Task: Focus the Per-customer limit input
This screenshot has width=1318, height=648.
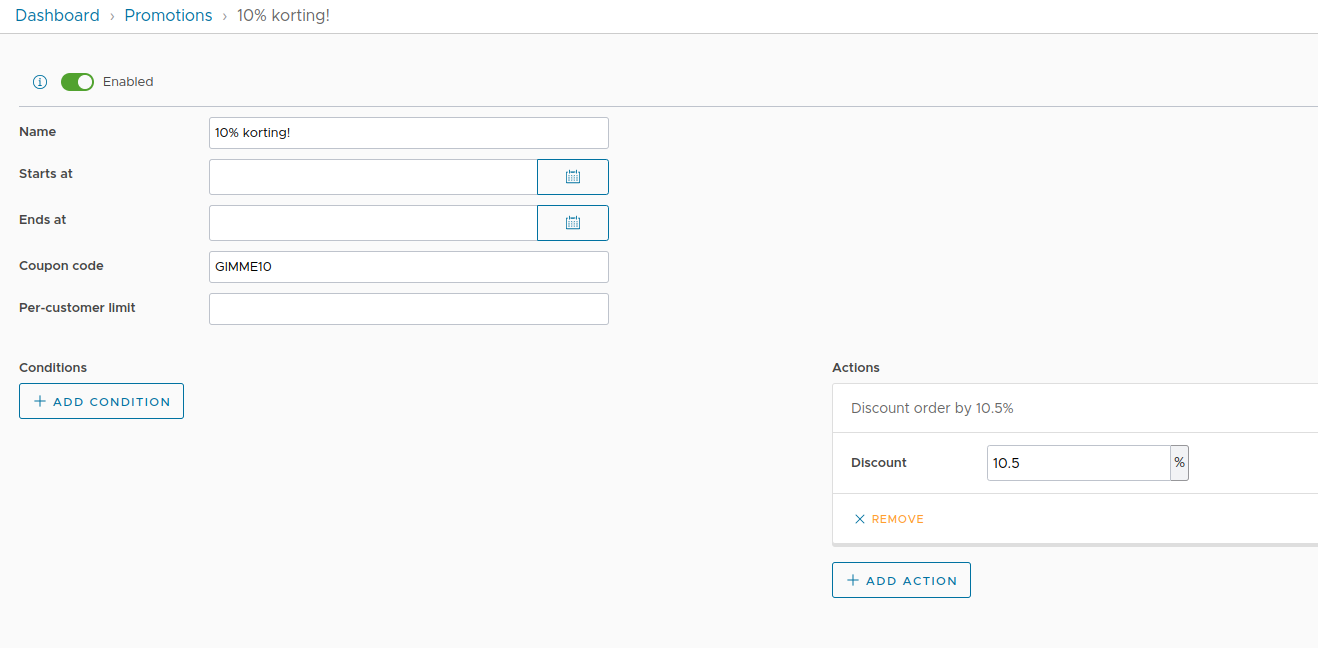Action: 408,308
